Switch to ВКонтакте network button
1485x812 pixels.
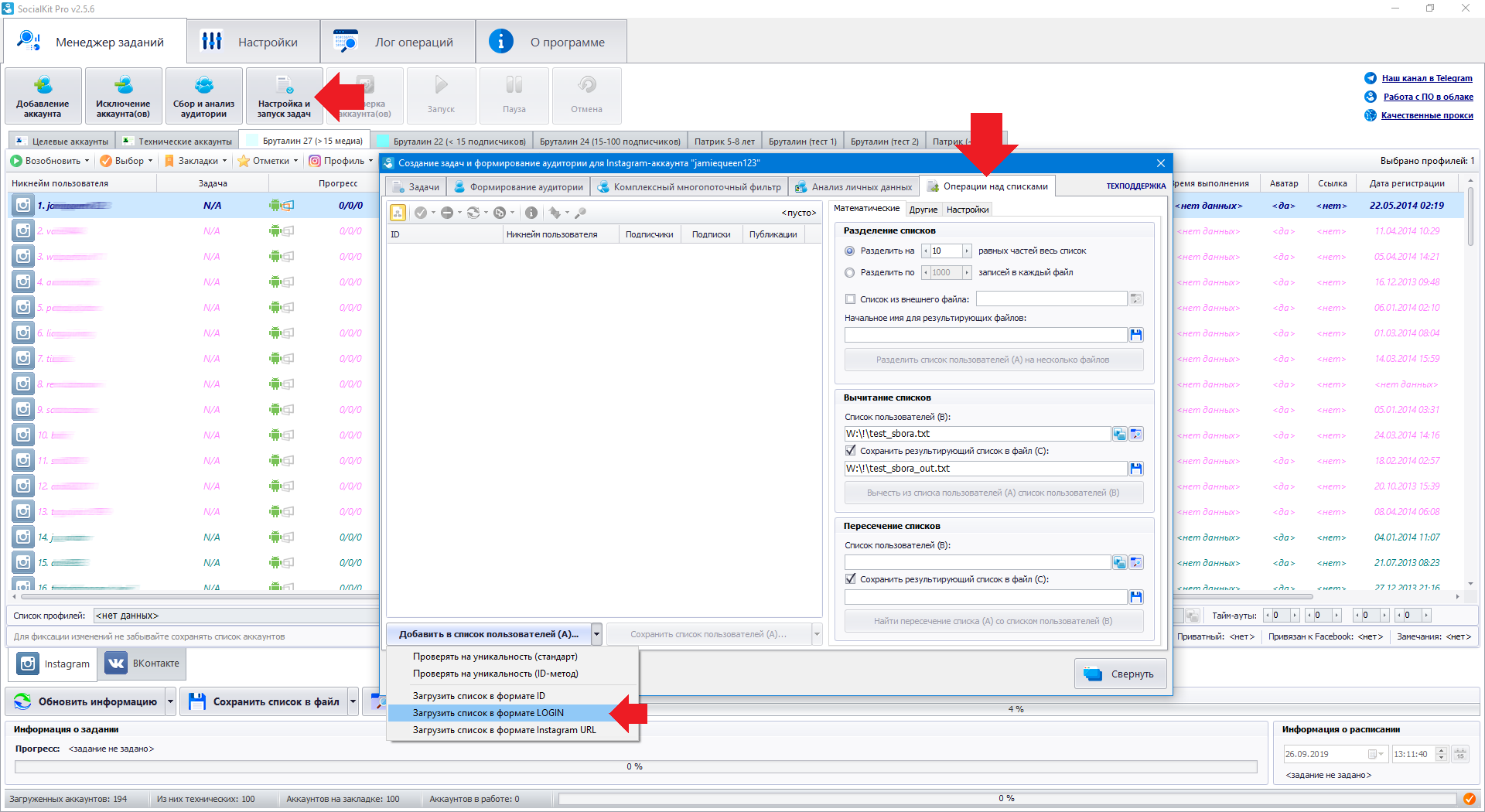click(x=143, y=664)
